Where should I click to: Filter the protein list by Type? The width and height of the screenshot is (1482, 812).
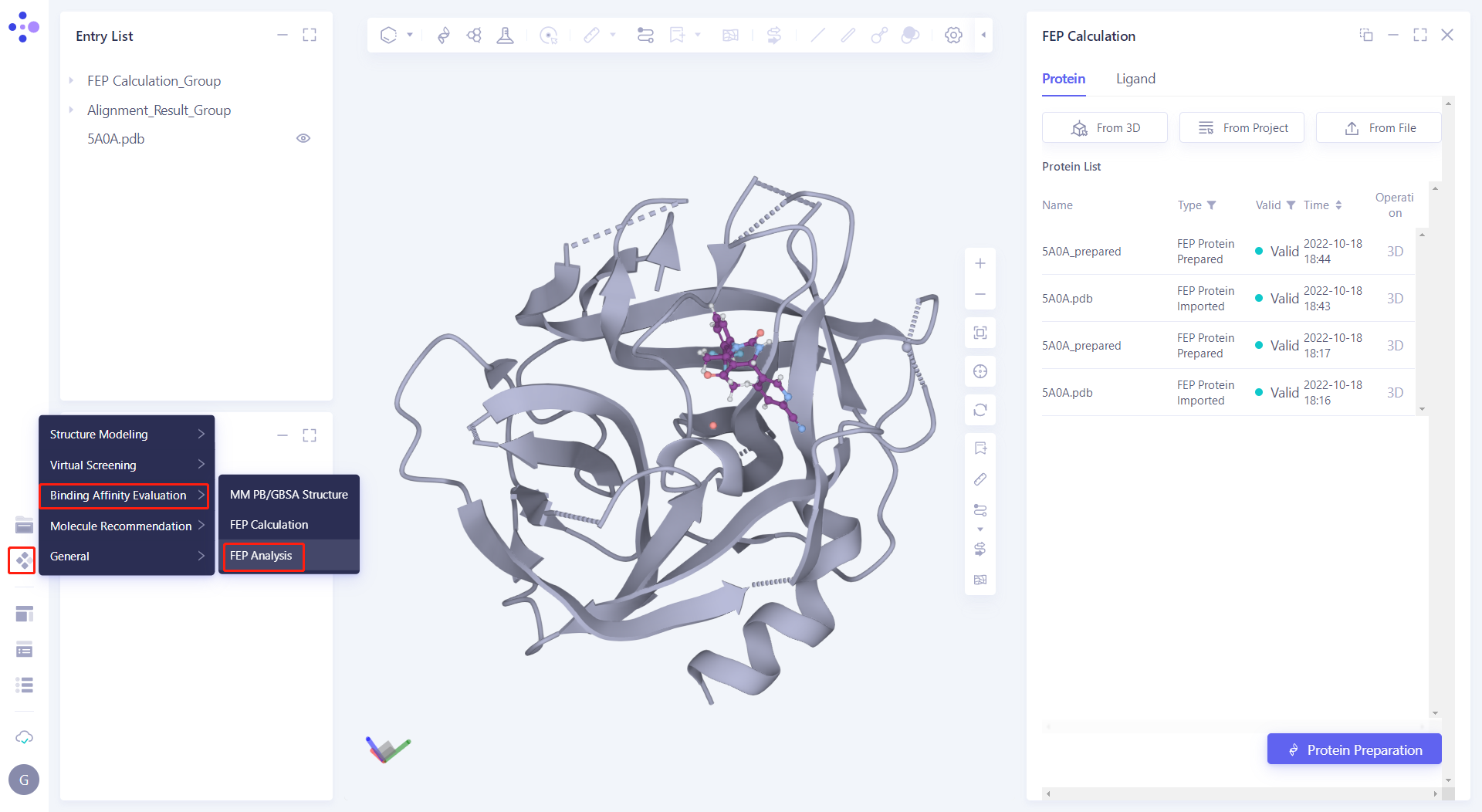[x=1211, y=205]
